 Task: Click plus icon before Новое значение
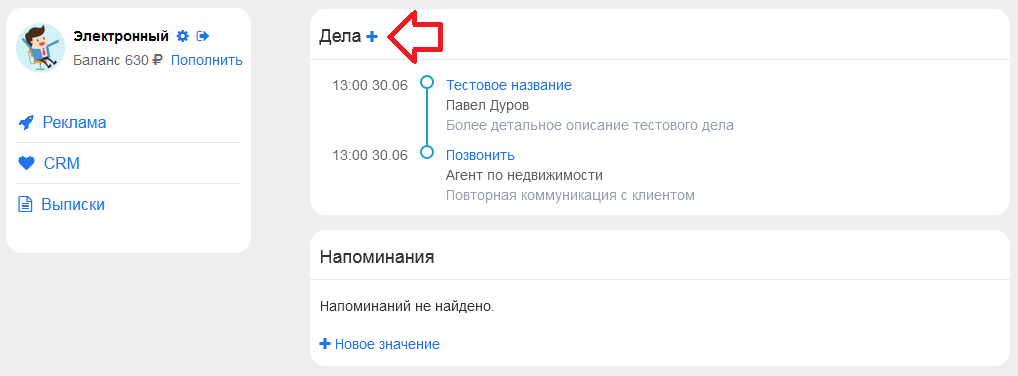pos(325,344)
